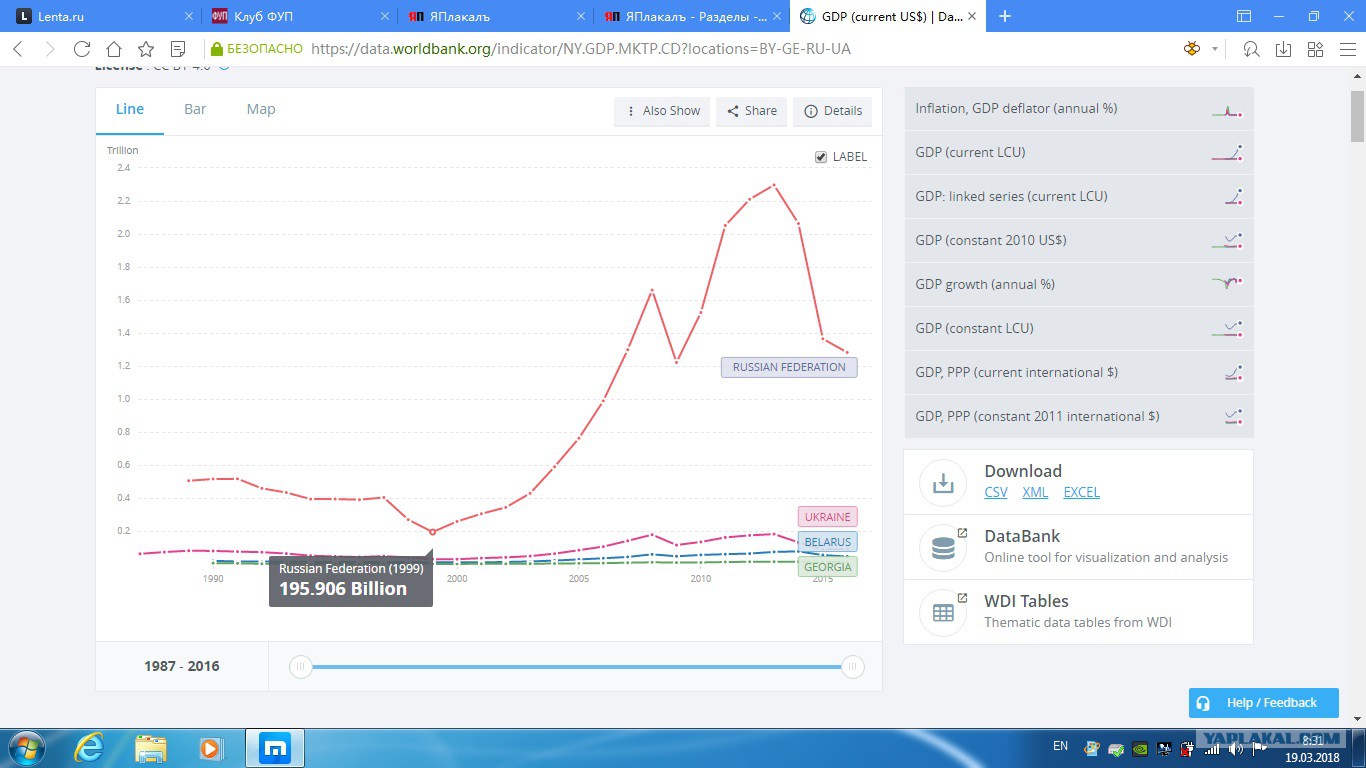Open the Also Show options menu
Viewport: 1366px width, 768px height.
(662, 111)
